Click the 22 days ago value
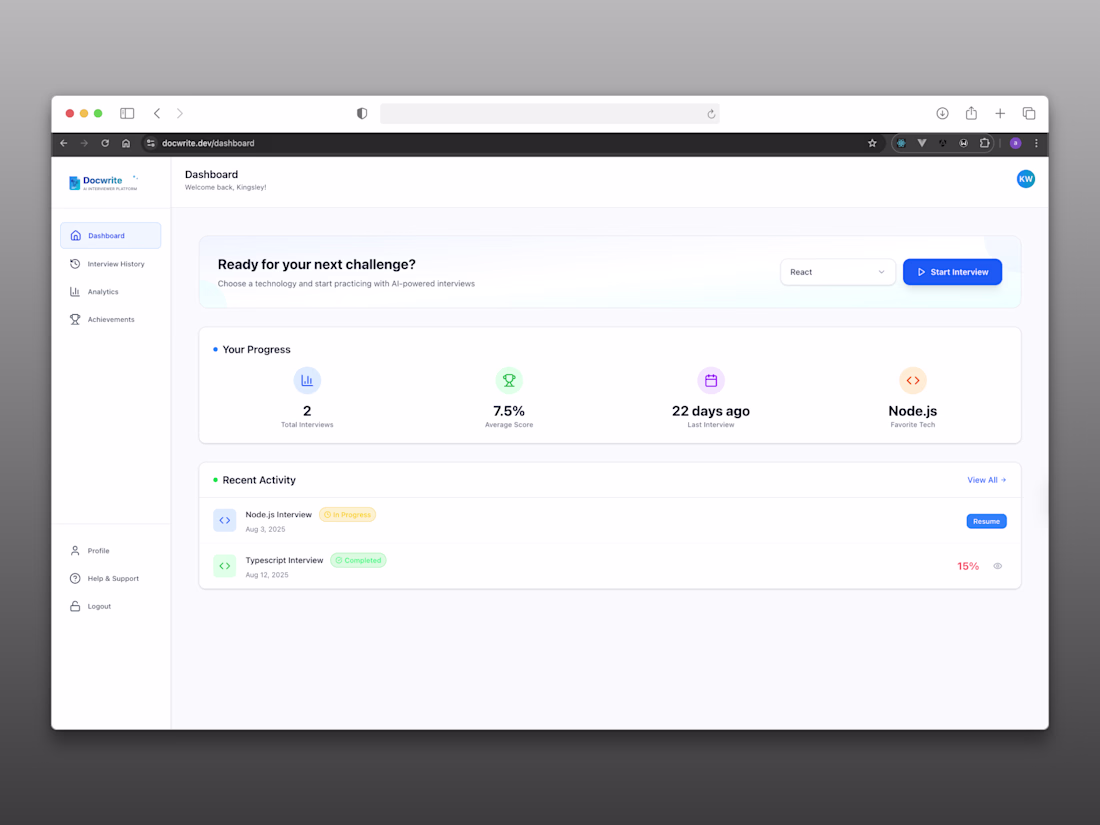 [x=711, y=411]
